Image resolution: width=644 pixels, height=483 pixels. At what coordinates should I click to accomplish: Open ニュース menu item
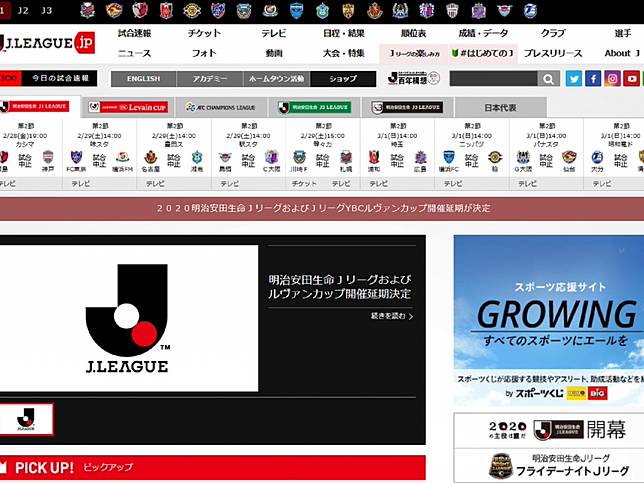pos(134,53)
